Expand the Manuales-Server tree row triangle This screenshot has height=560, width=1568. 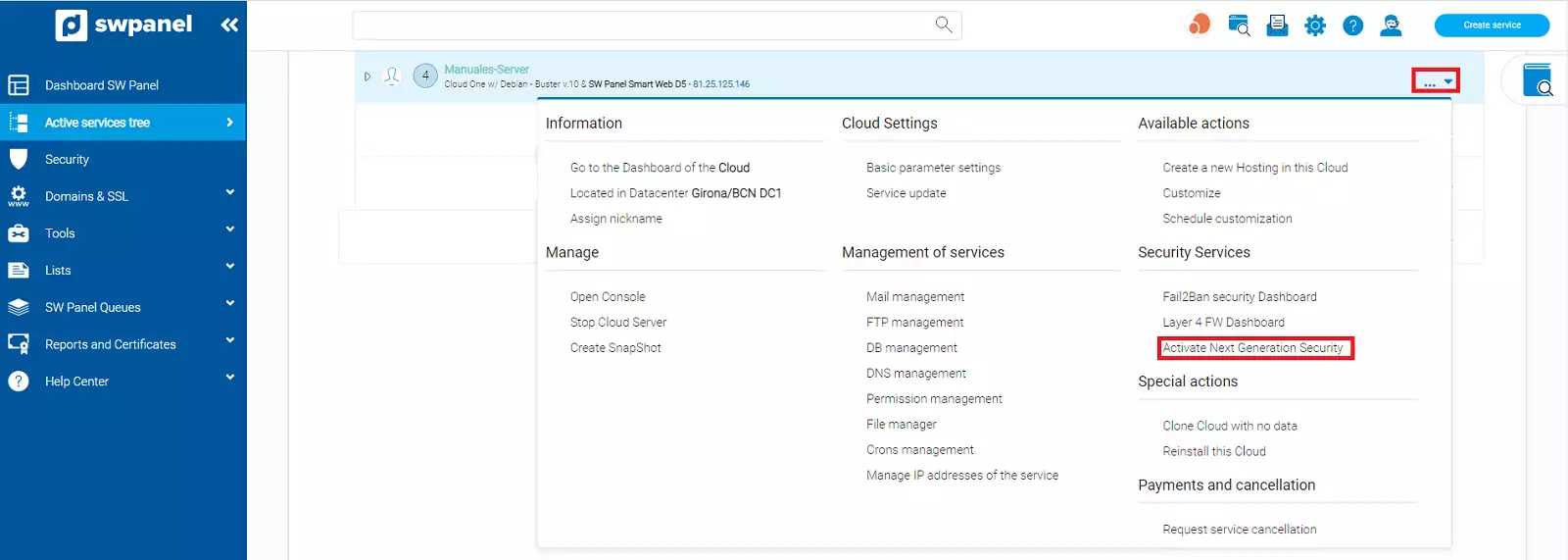(367, 76)
